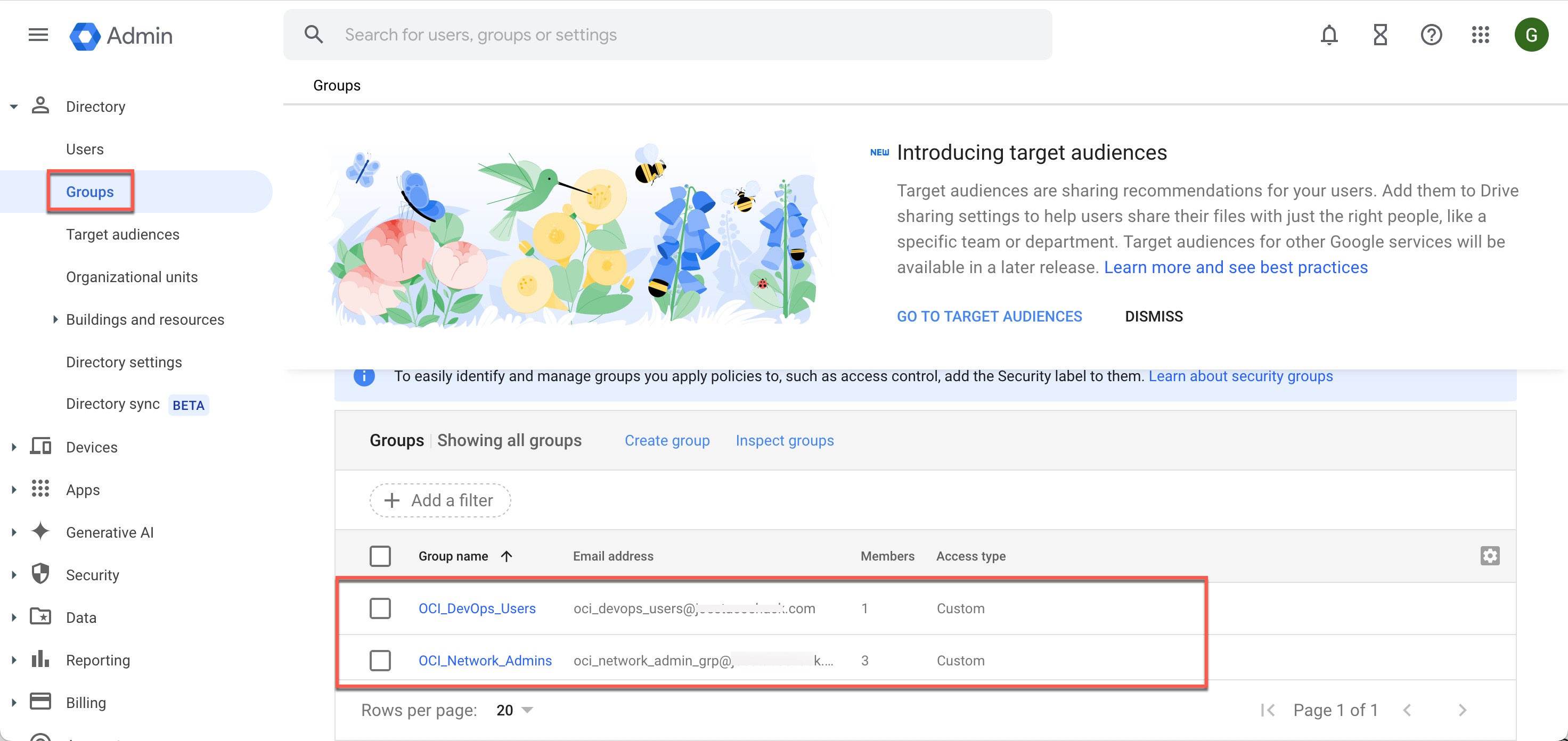Open the help question mark icon
This screenshot has width=1568, height=741.
click(1431, 35)
